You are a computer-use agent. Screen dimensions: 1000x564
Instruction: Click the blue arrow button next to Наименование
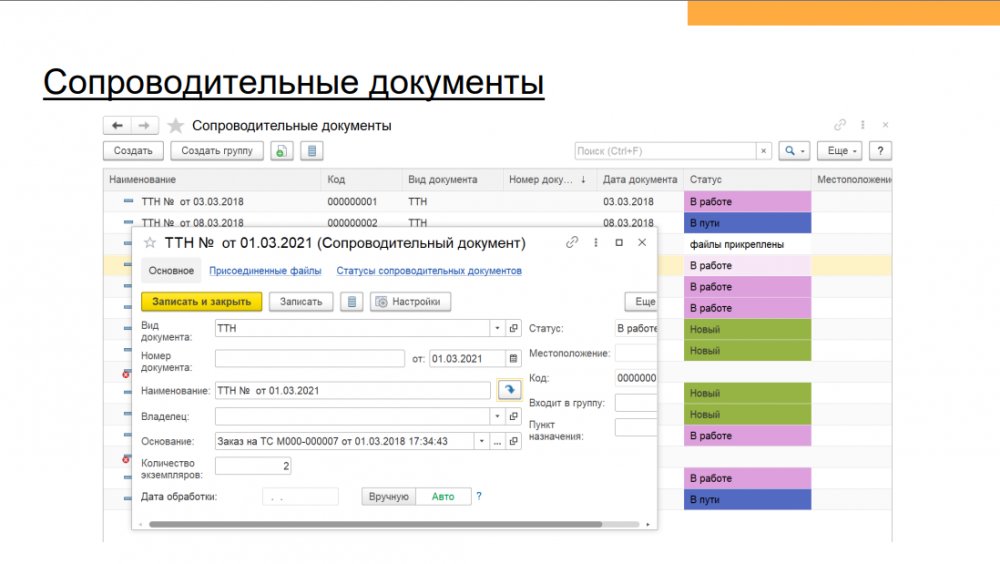click(x=509, y=391)
